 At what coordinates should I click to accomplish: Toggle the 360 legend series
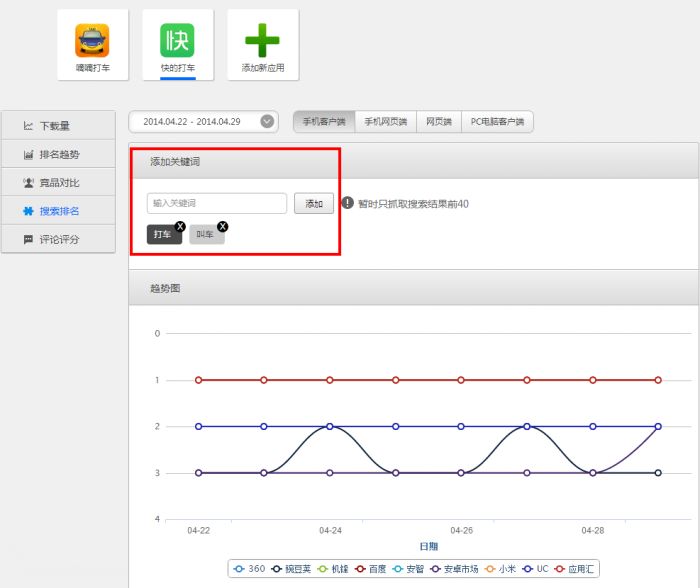click(x=249, y=569)
